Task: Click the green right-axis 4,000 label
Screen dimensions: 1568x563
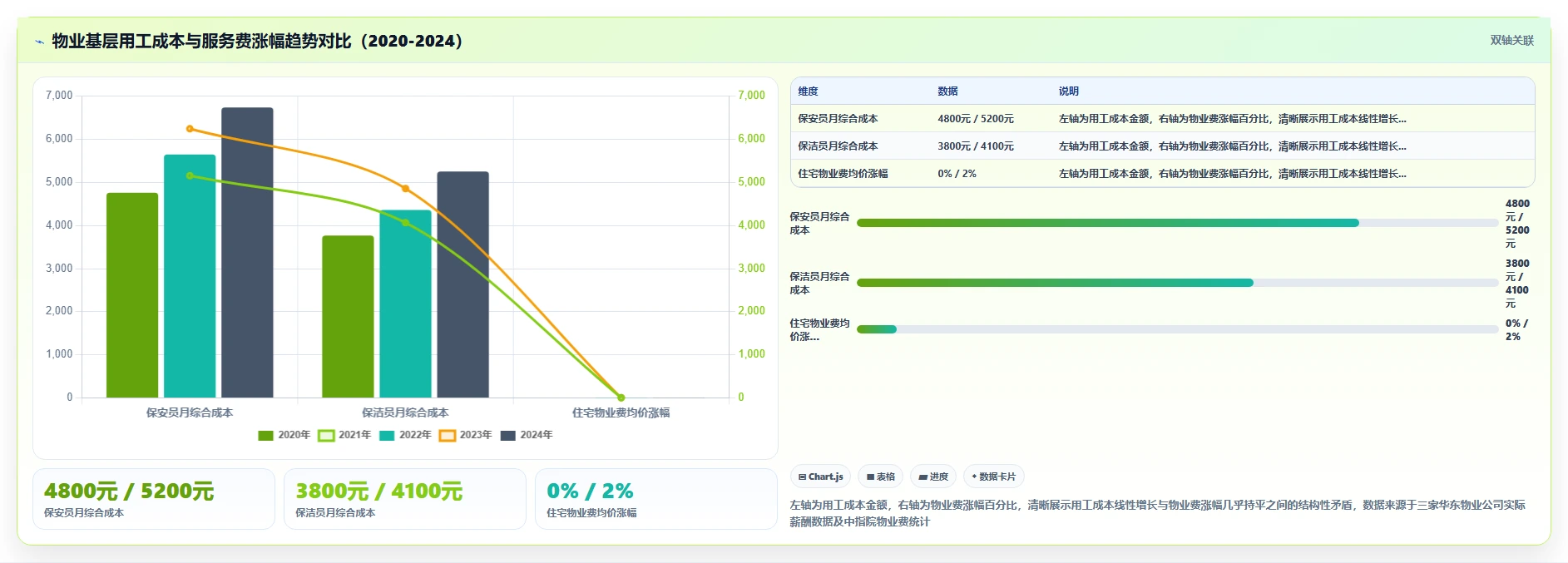Action: coord(751,225)
